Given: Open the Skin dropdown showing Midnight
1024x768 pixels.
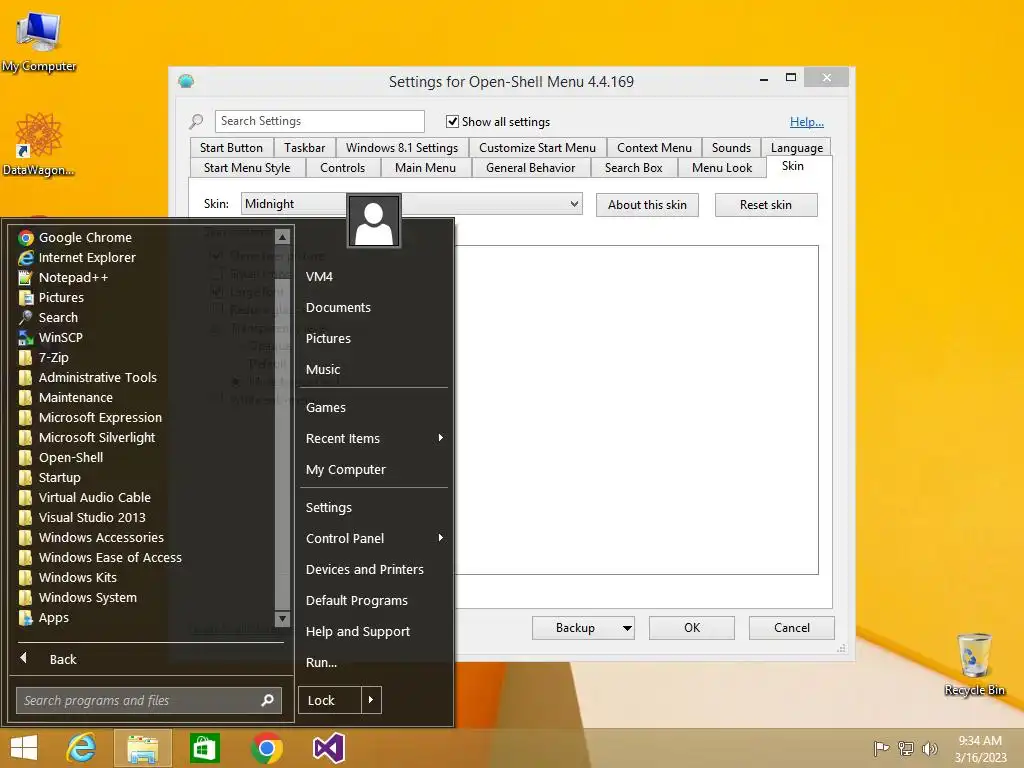Looking at the screenshot, I should point(411,204).
